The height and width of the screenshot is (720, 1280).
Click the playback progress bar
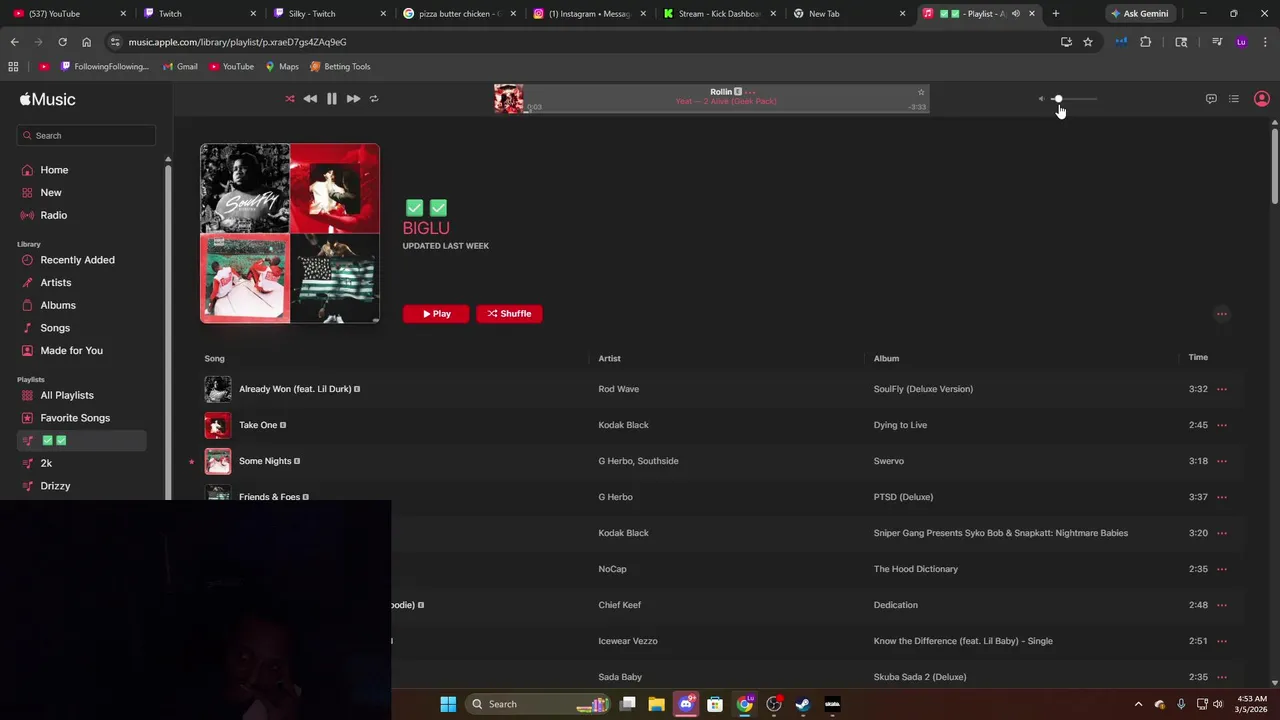(726, 112)
